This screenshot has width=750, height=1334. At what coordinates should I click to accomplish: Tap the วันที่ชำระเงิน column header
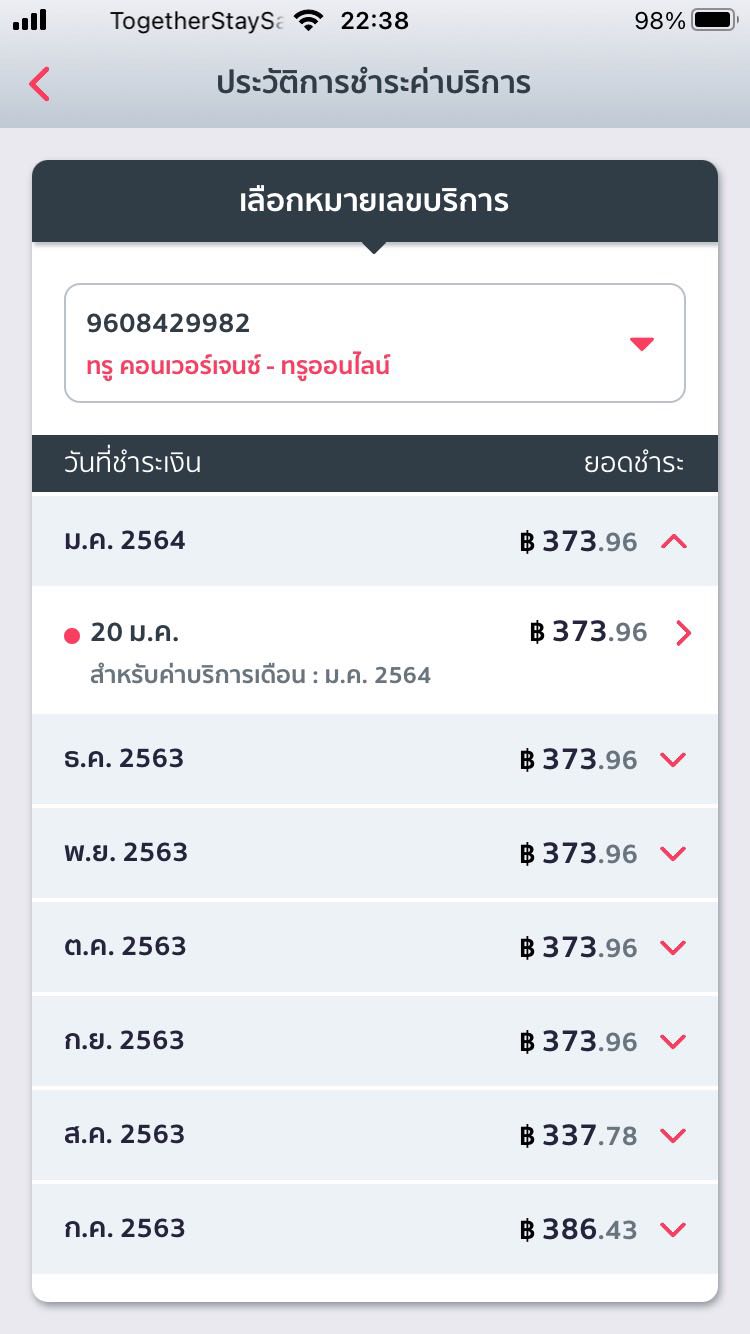coord(132,463)
